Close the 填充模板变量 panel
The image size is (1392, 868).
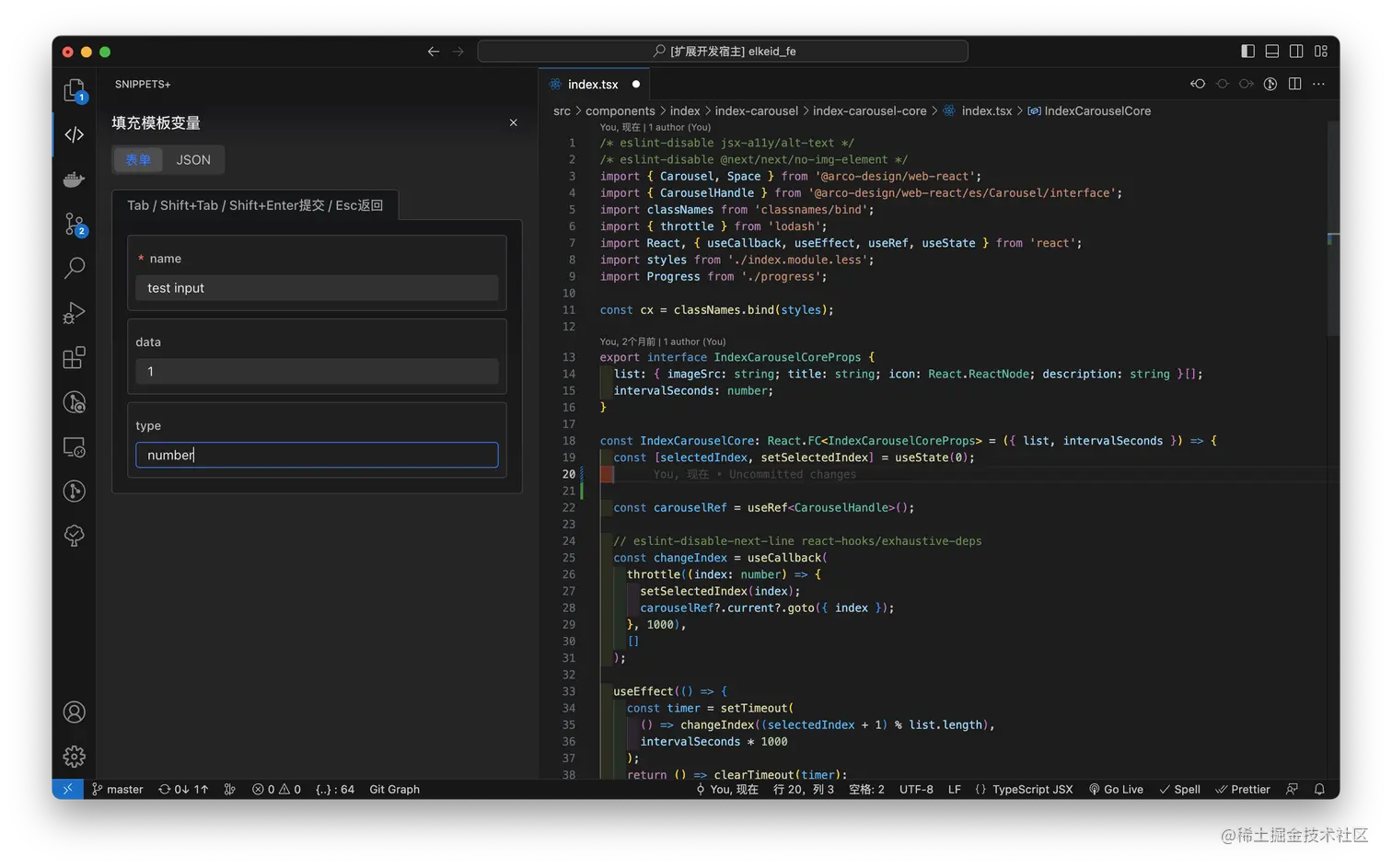coord(514,122)
